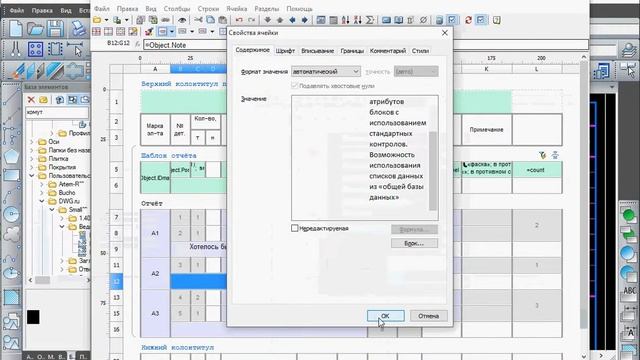Expand the Оси folder
This screenshot has width=640, height=360.
32,142
